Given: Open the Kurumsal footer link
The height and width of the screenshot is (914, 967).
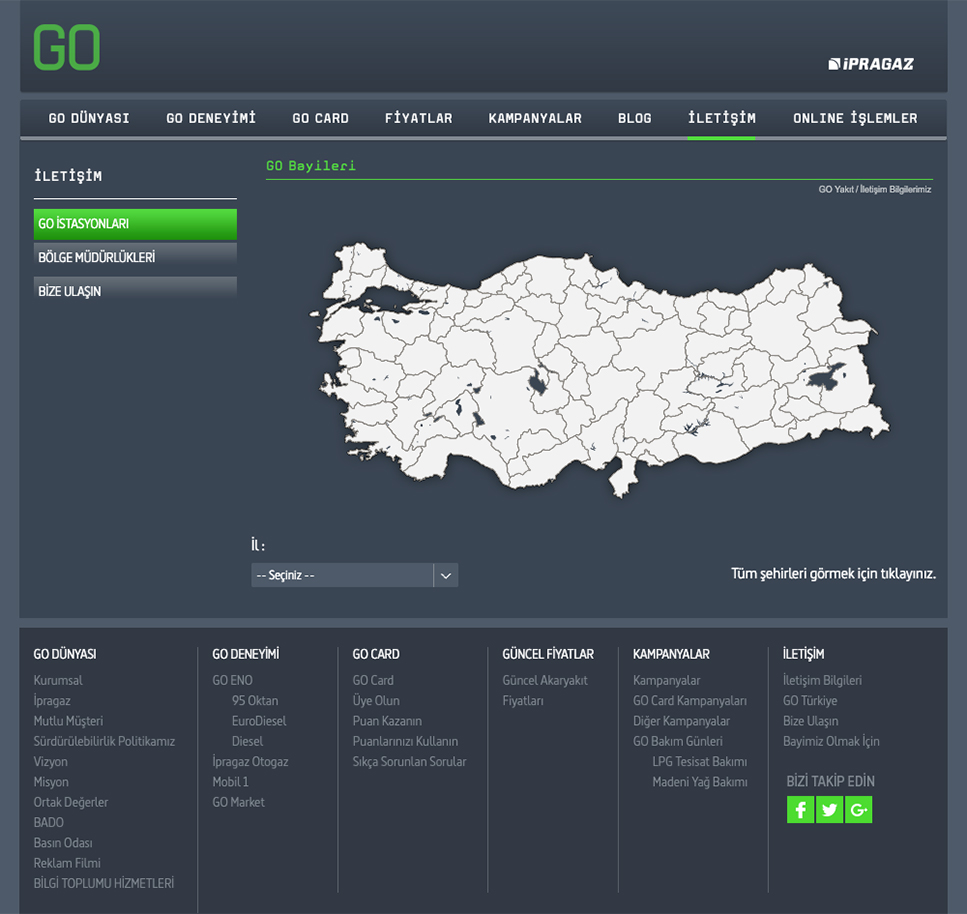Looking at the screenshot, I should (x=58, y=680).
